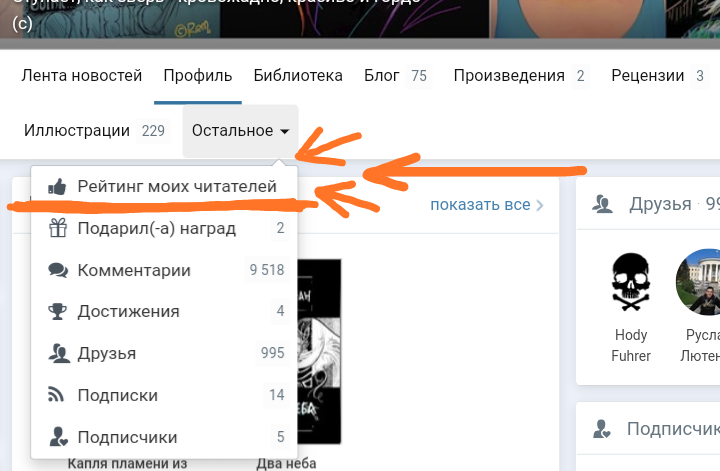Screen dimensions: 720x471
Task: Click the thumbs-up icon beside Рейтинг моих читателей
Action: tap(58, 187)
